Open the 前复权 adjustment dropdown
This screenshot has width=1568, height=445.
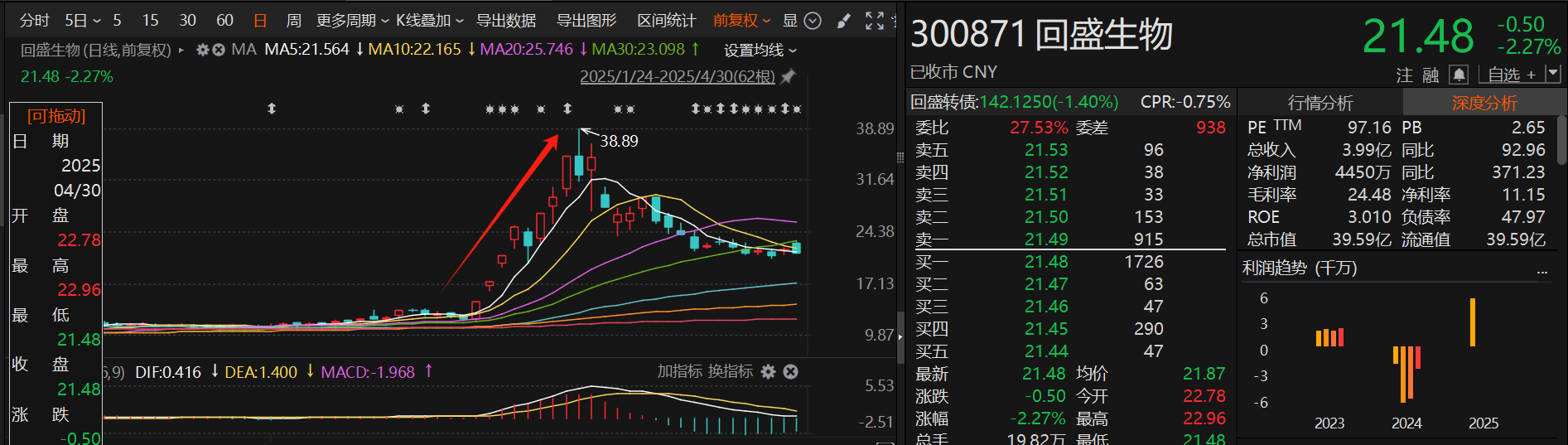(741, 21)
